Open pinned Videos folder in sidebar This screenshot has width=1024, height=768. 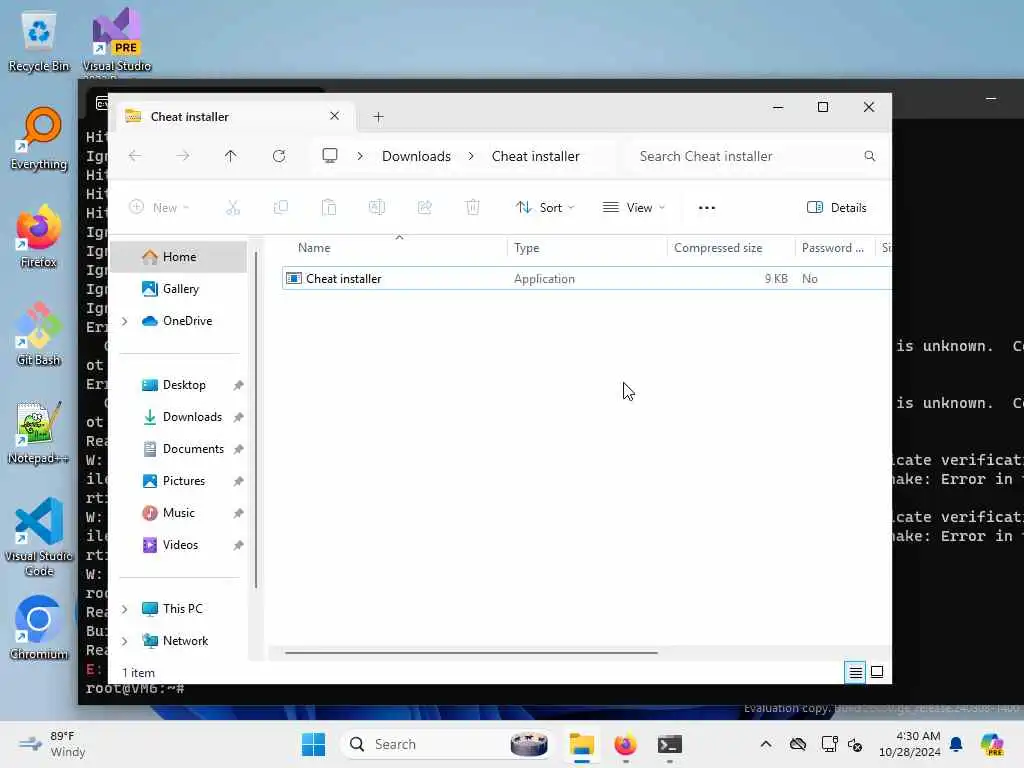[x=180, y=545]
